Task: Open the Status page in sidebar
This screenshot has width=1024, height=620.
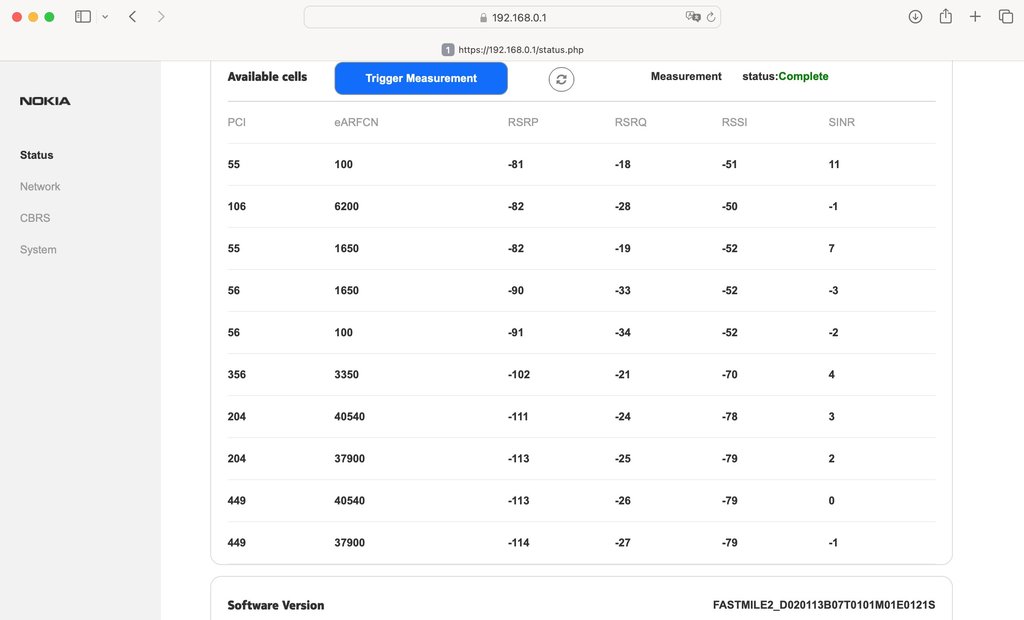Action: click(37, 155)
